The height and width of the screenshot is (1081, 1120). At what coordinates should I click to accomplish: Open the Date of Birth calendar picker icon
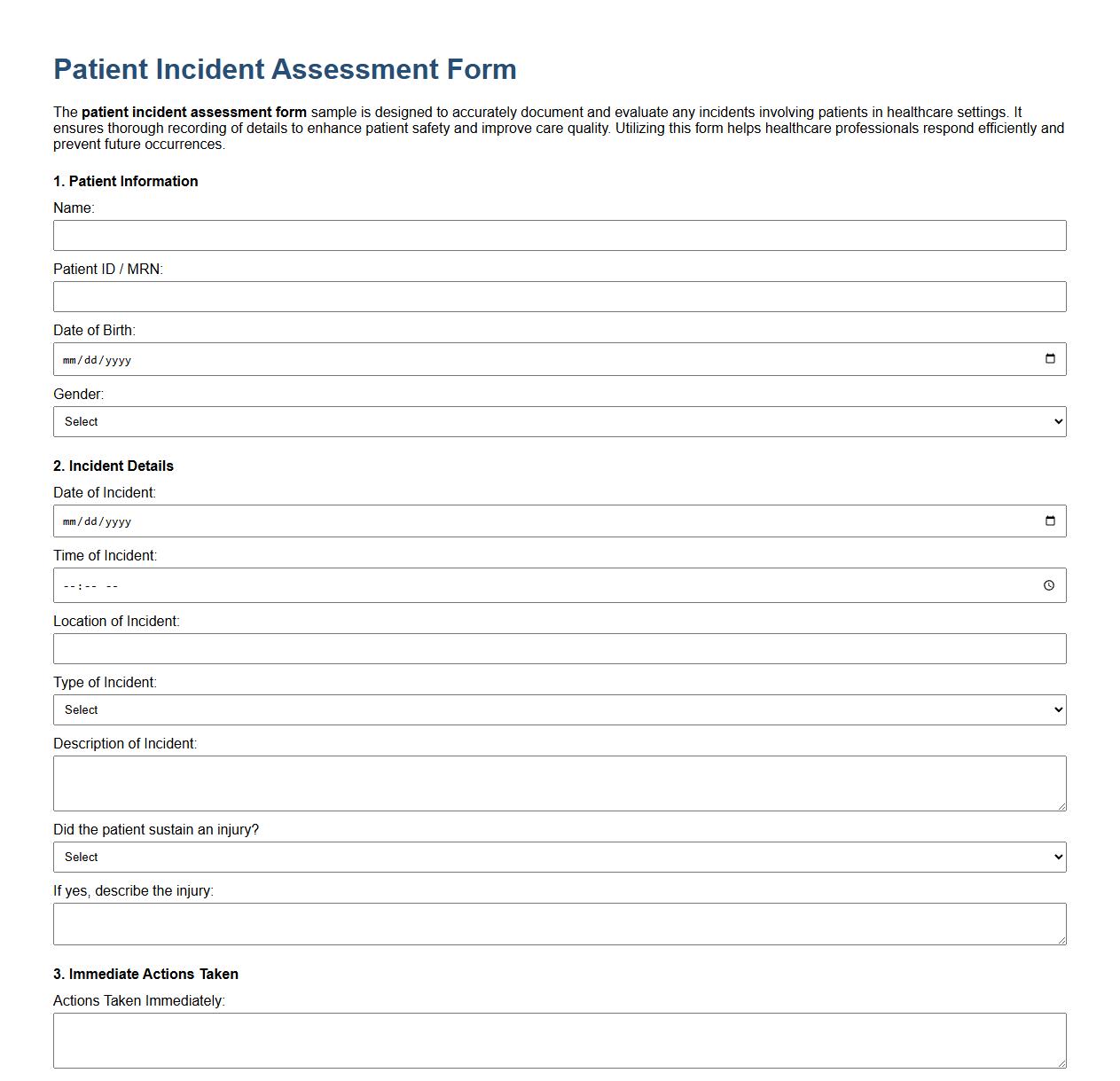[1051, 359]
